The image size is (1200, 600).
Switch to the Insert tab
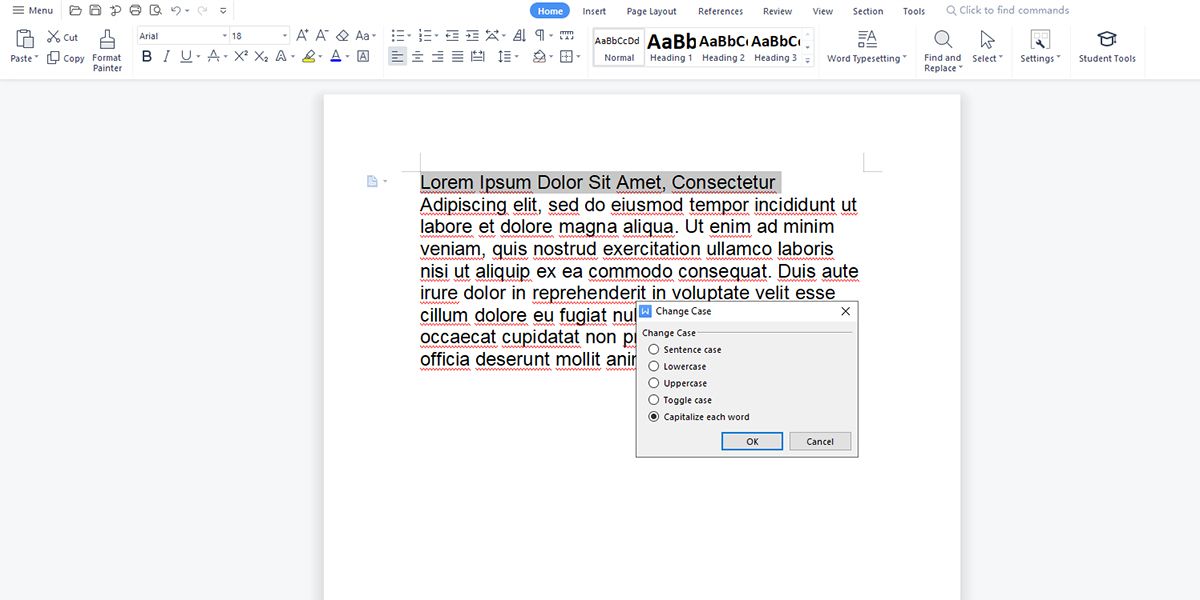tap(594, 10)
